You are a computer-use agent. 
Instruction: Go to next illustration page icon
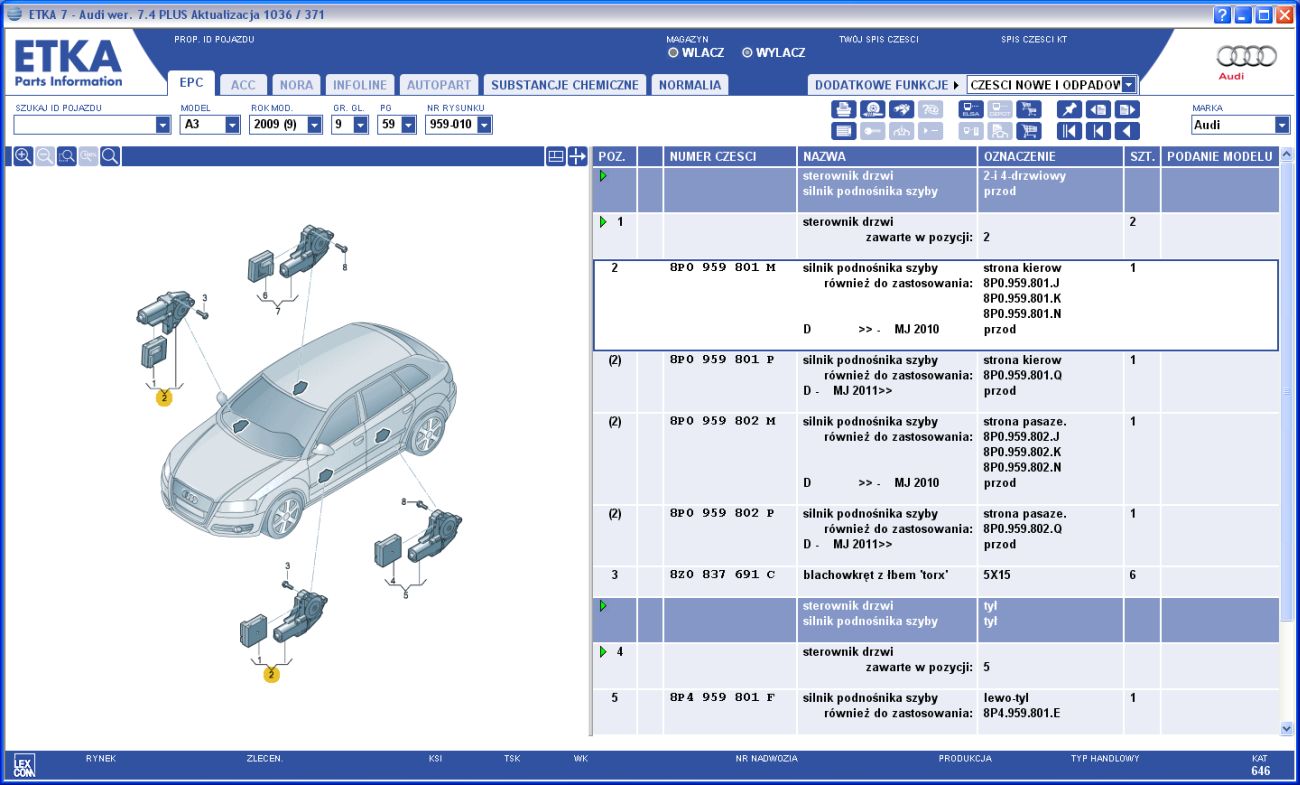click(x=1127, y=109)
